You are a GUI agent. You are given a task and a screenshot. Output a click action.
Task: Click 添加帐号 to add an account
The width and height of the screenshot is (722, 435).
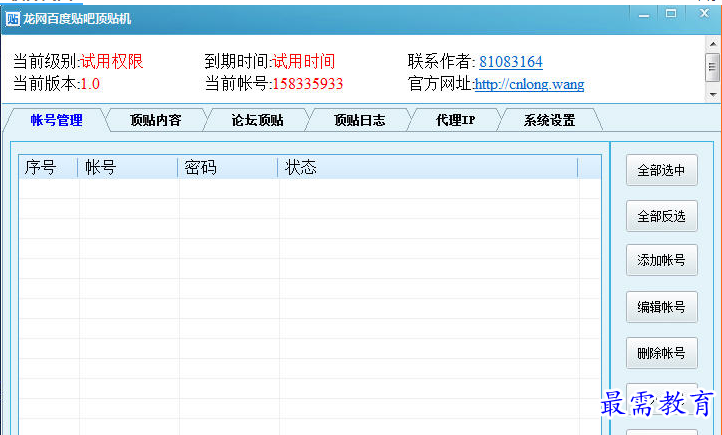click(x=662, y=260)
